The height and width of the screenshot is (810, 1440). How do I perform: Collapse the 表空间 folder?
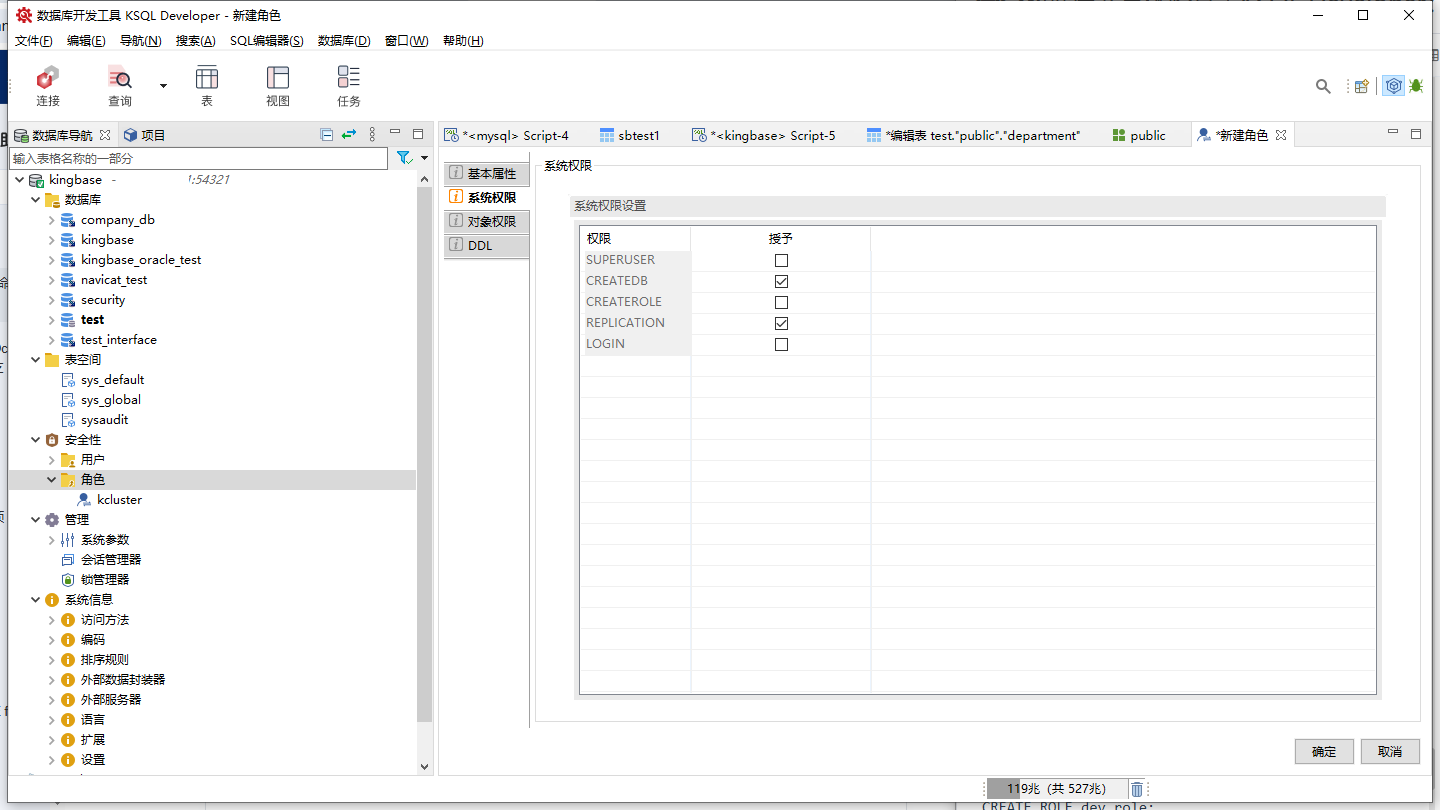[x=35, y=360]
